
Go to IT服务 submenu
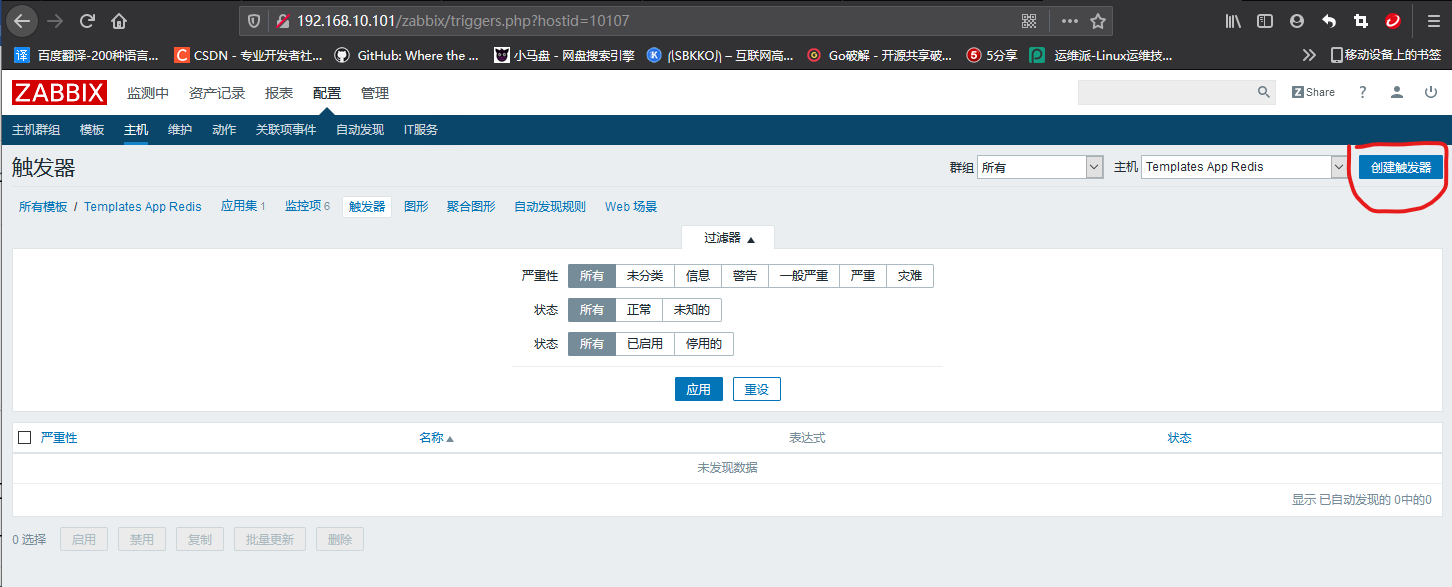(x=421, y=130)
